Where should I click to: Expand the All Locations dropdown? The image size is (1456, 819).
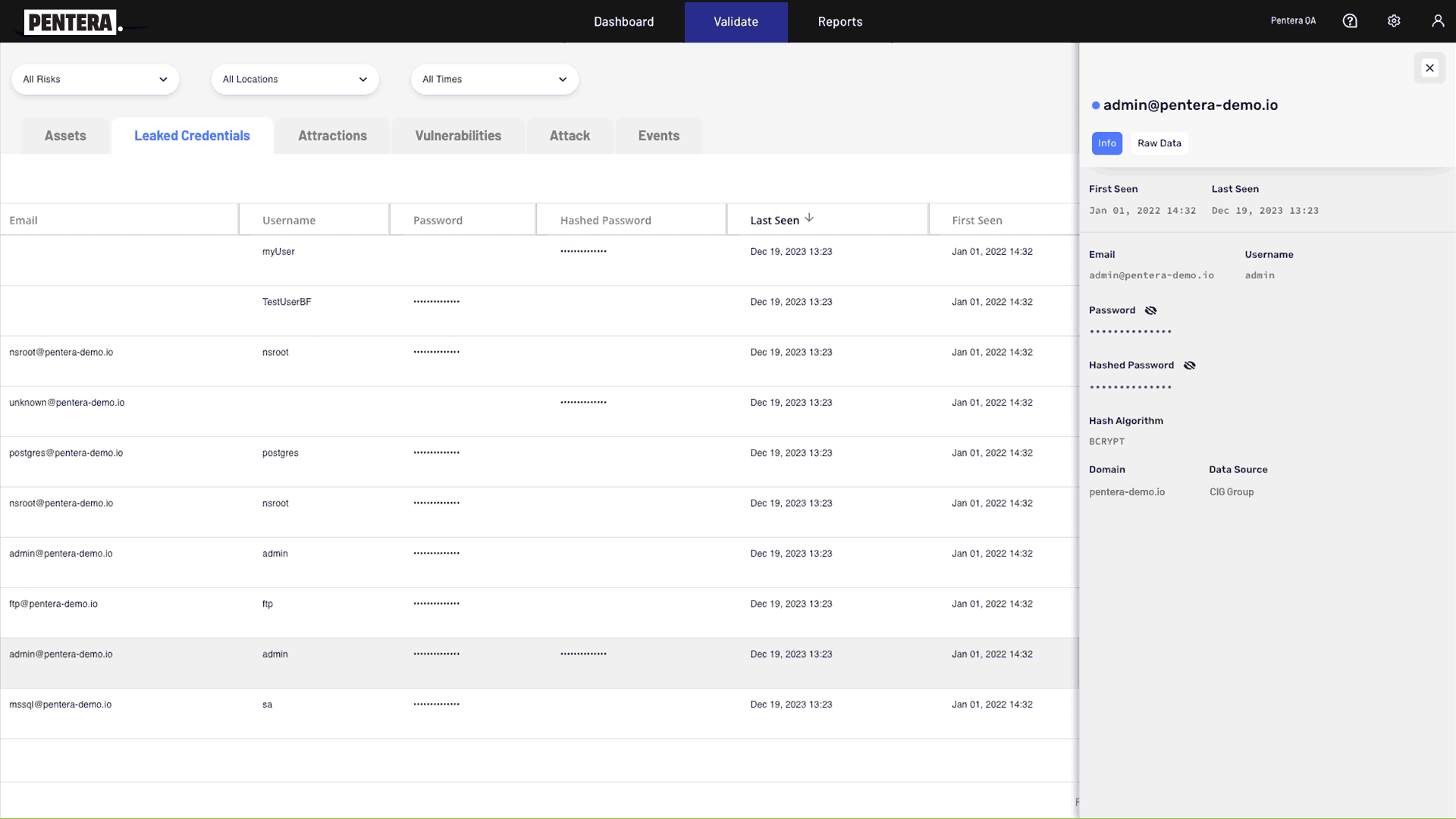click(295, 80)
